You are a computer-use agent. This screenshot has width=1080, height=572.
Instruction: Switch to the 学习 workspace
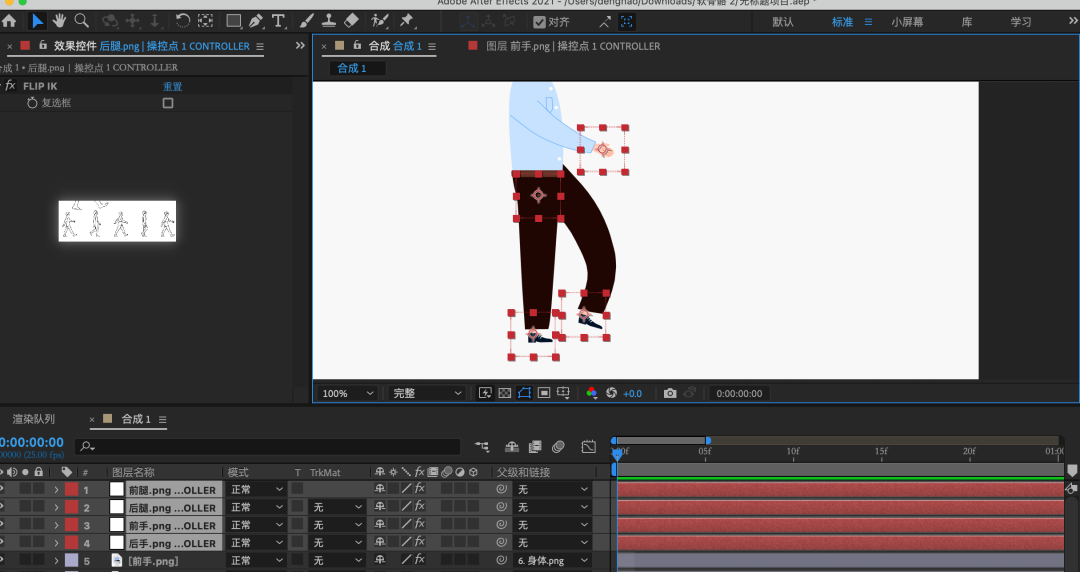click(x=1021, y=22)
